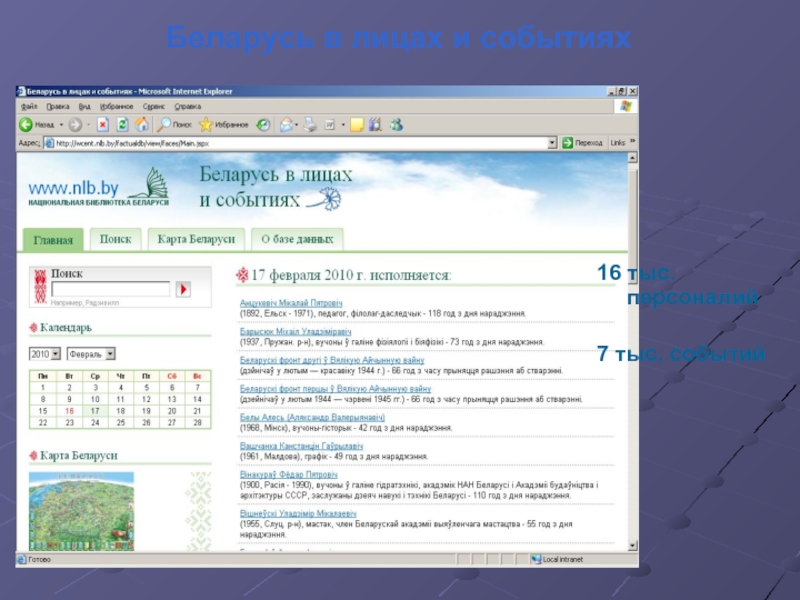Screen dimensions: 800x600
Task: Click the www.nlb.by library logo
Action: 98,188
